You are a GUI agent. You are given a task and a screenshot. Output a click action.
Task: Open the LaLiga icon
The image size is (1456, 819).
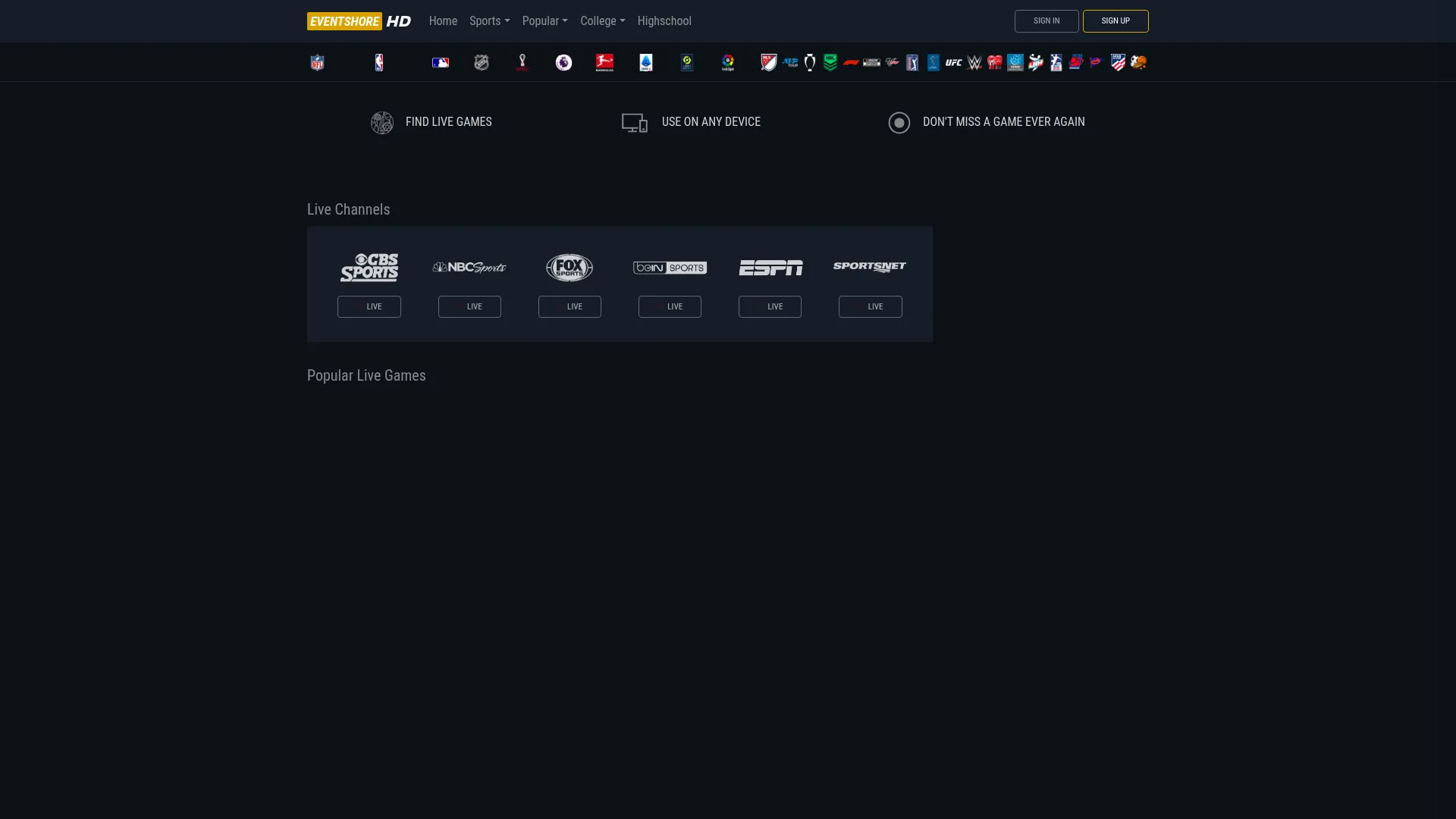[728, 62]
